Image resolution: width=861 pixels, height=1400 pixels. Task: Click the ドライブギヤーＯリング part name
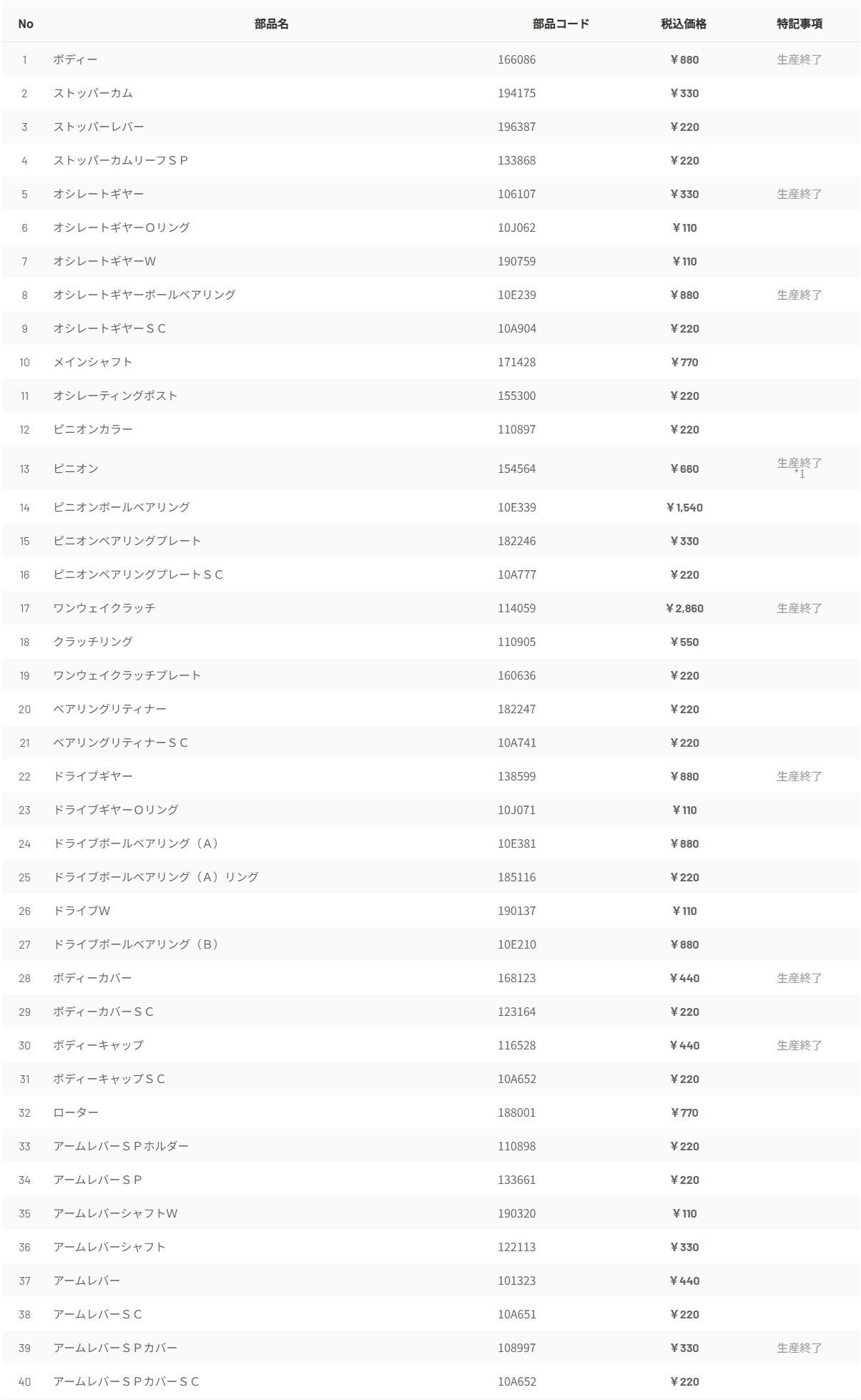(x=115, y=810)
